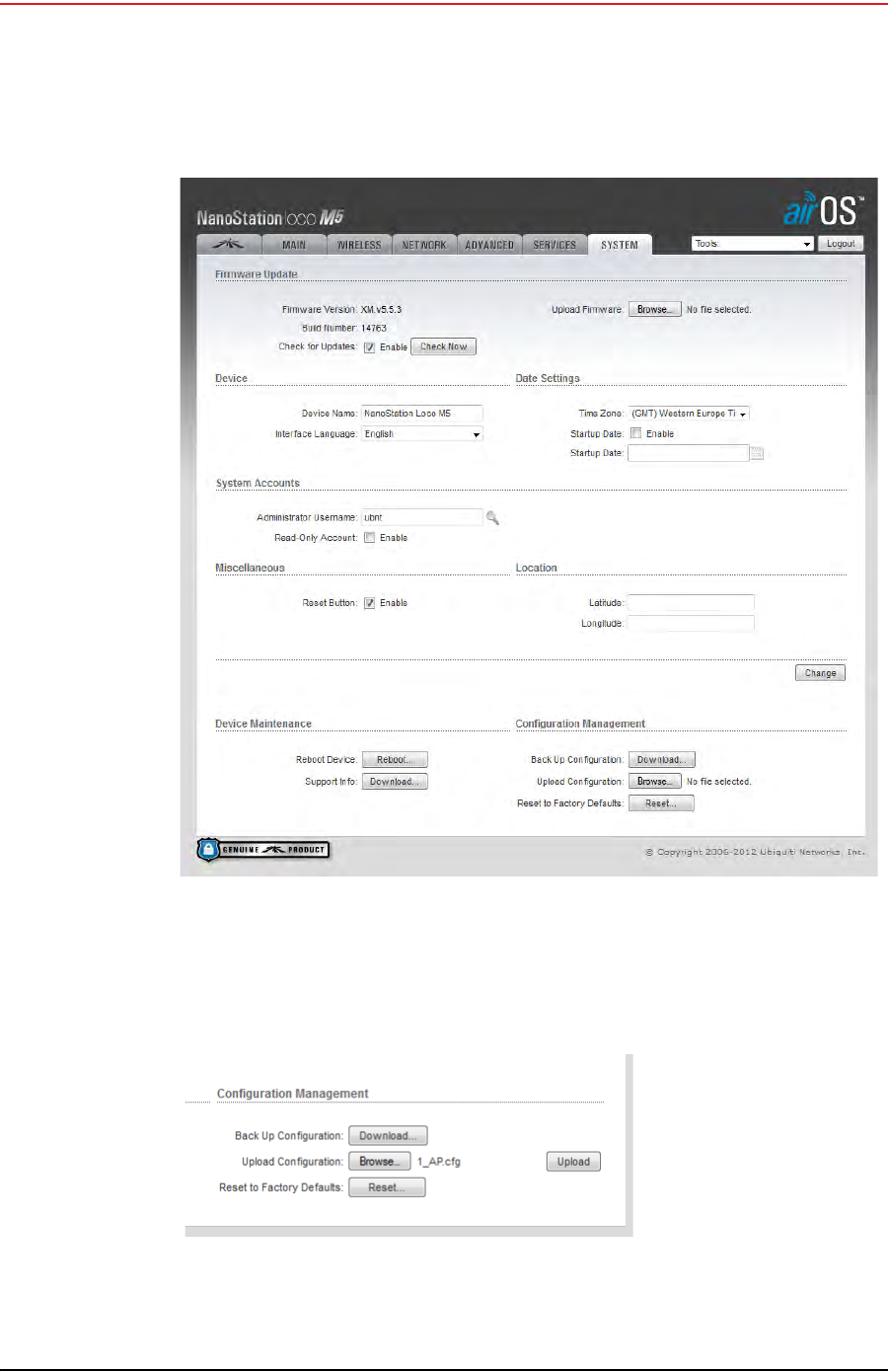The width and height of the screenshot is (888, 1372).
Task: Enable the Read-Only Account checkbox
Action: (369, 538)
